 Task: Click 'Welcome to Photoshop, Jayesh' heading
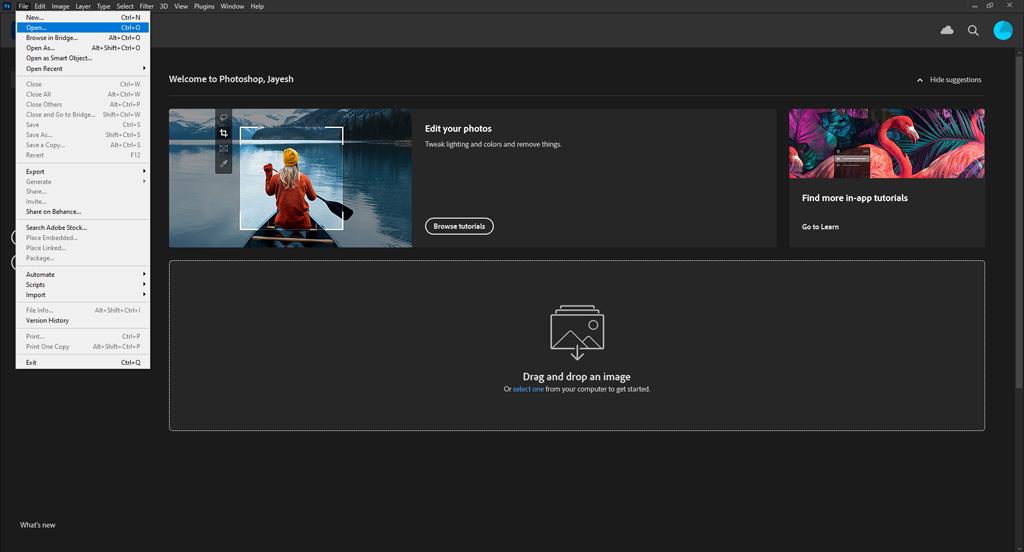(x=231, y=79)
